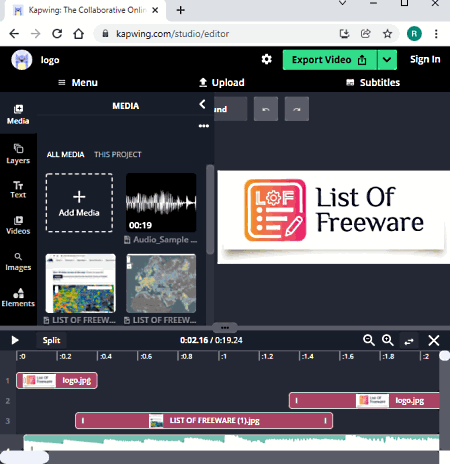Screen dimensions: 450x464
Task: Click the timeline horizontal scrollbar handle
Action: (x=25, y=457)
